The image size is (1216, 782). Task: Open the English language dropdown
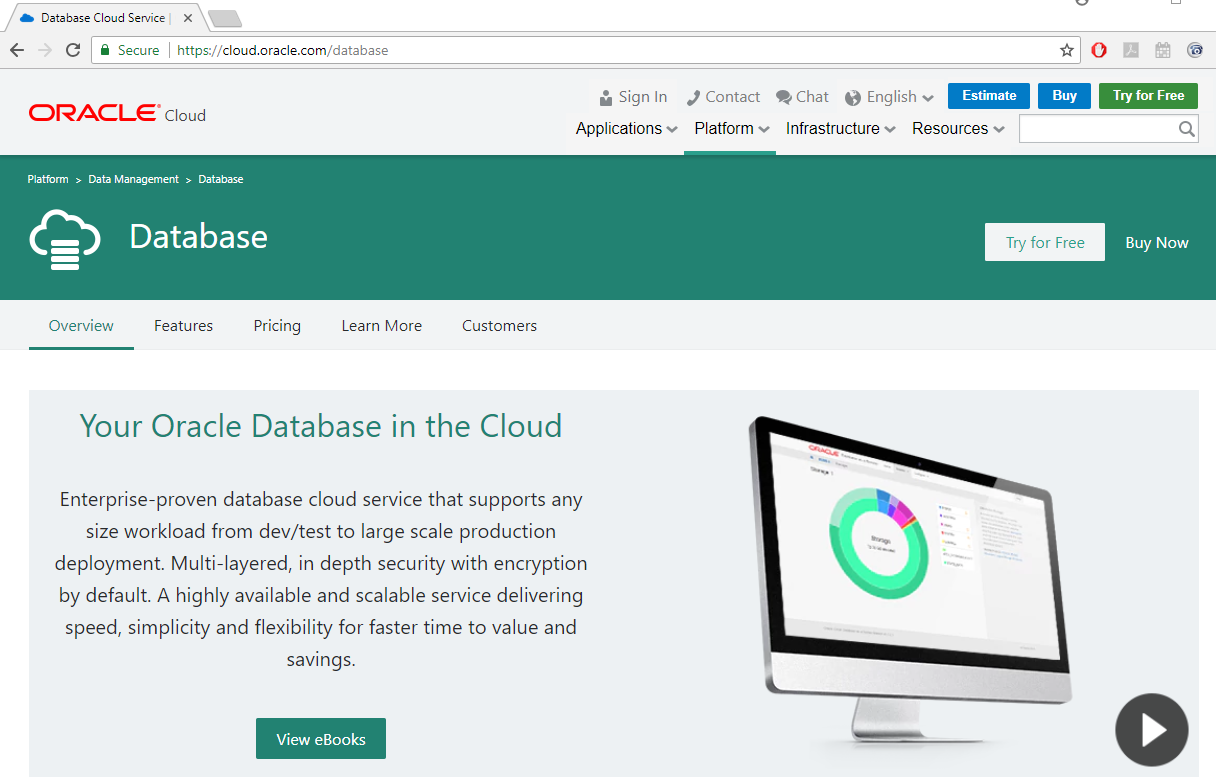tap(889, 97)
